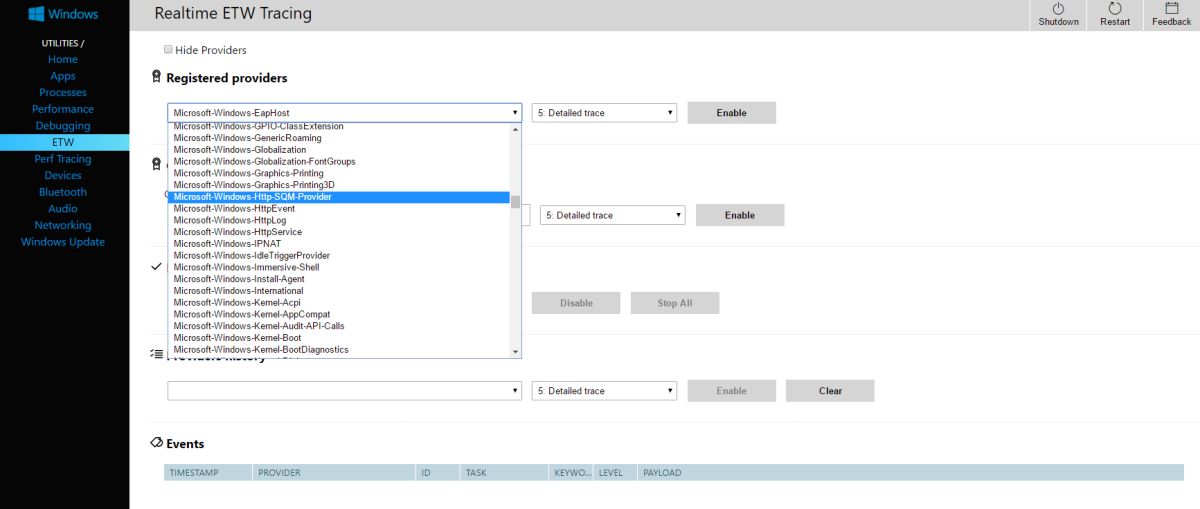Open the second Detailed trace level dropdown
This screenshot has height=509, width=1200.
[x=612, y=215]
